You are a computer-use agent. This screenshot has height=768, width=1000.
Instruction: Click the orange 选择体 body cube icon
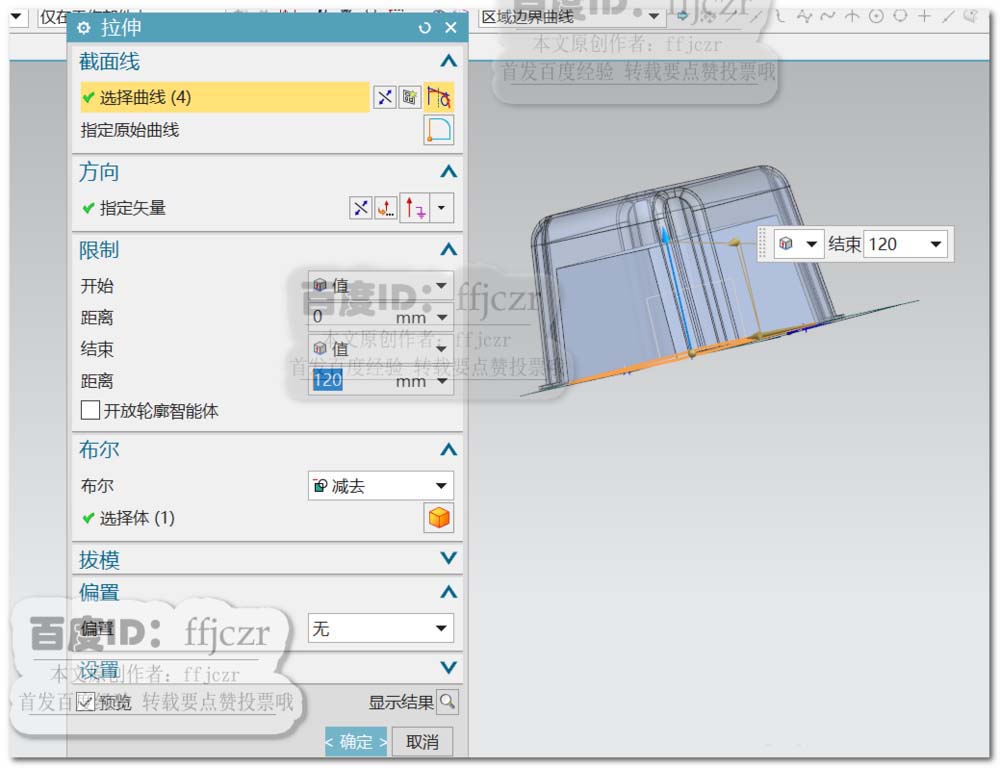click(x=439, y=518)
